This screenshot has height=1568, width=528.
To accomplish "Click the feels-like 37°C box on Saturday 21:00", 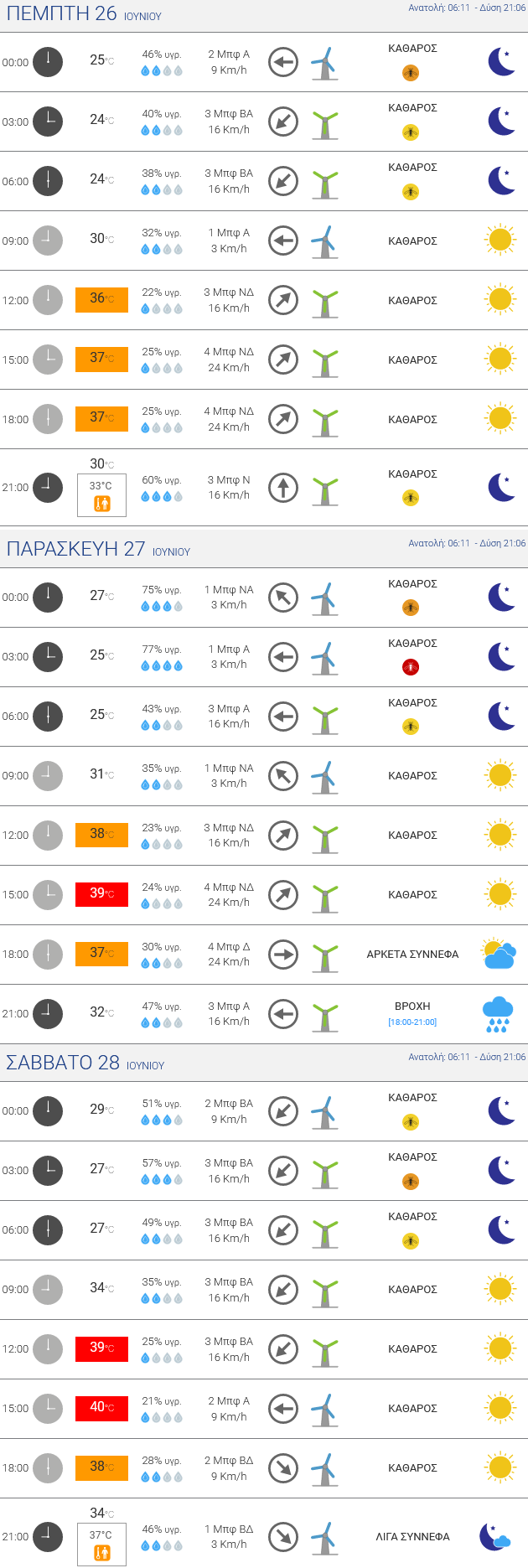I will coord(101,1545).
